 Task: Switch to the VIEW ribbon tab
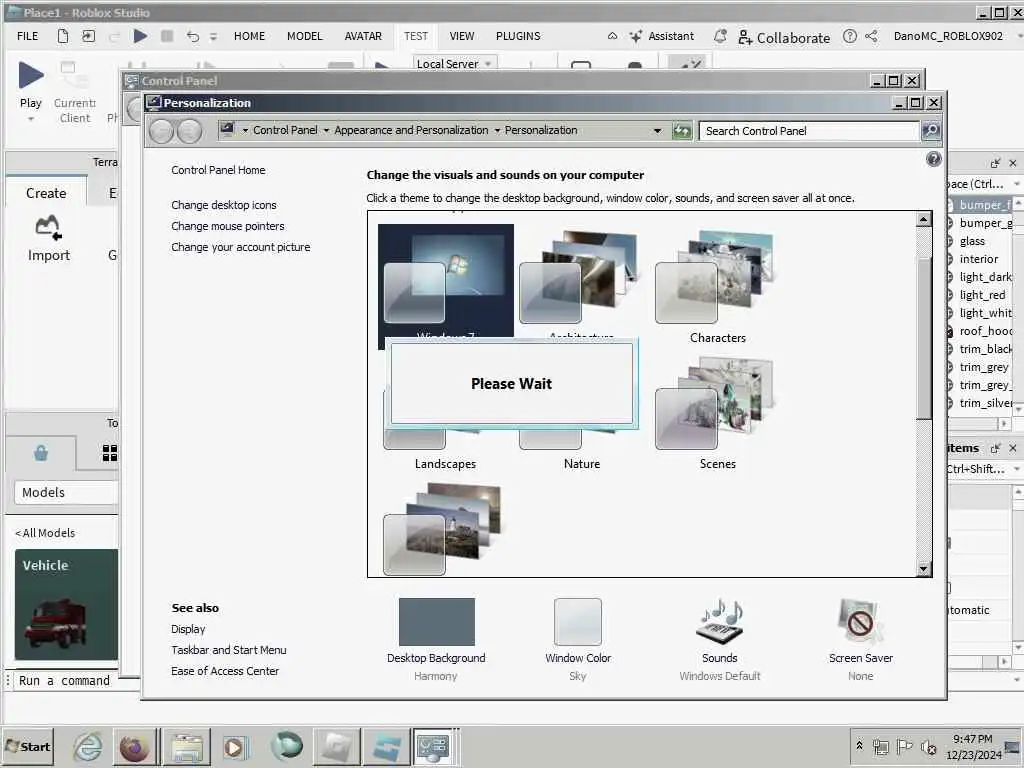tap(462, 37)
